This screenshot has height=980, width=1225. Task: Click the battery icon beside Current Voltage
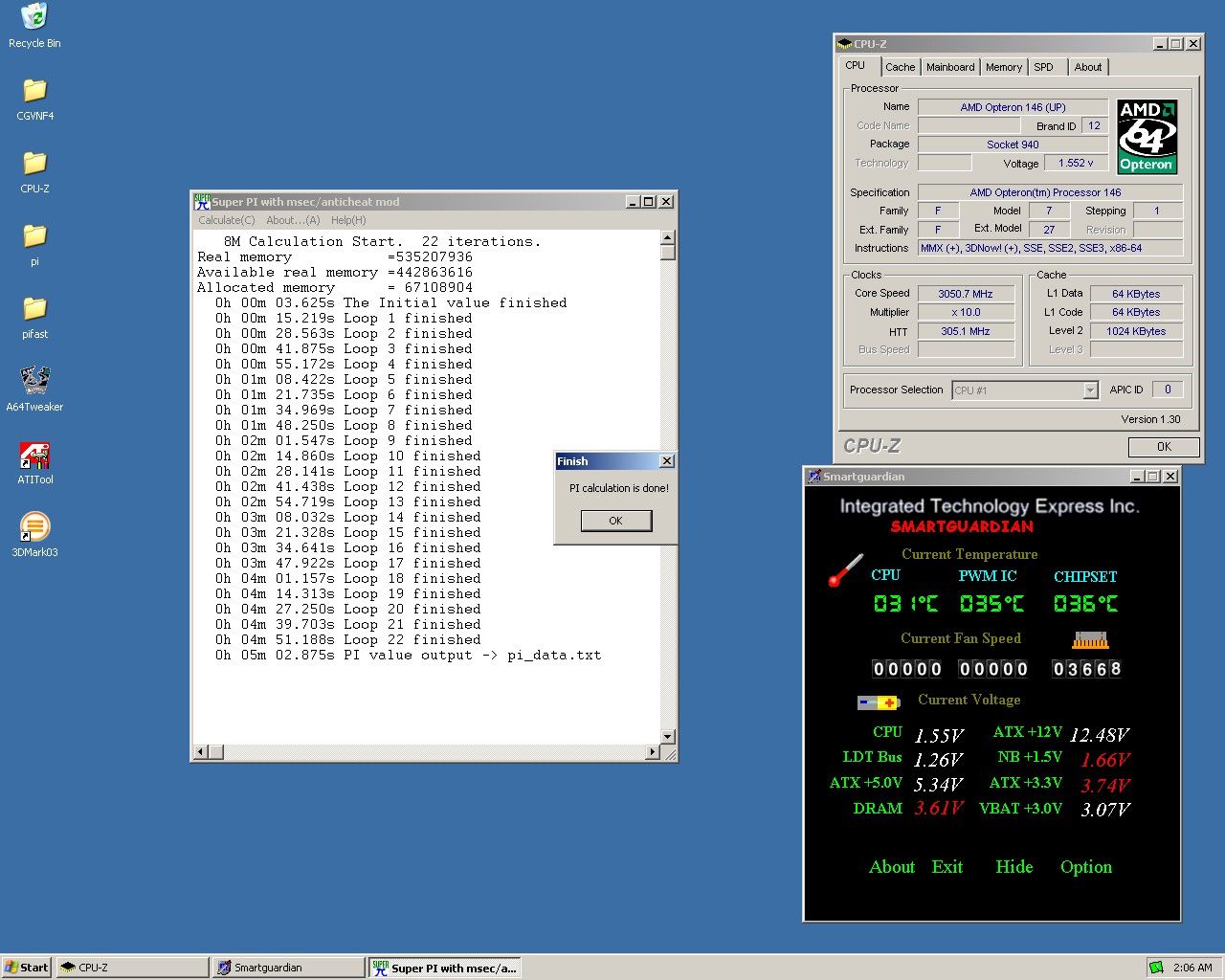[x=878, y=702]
